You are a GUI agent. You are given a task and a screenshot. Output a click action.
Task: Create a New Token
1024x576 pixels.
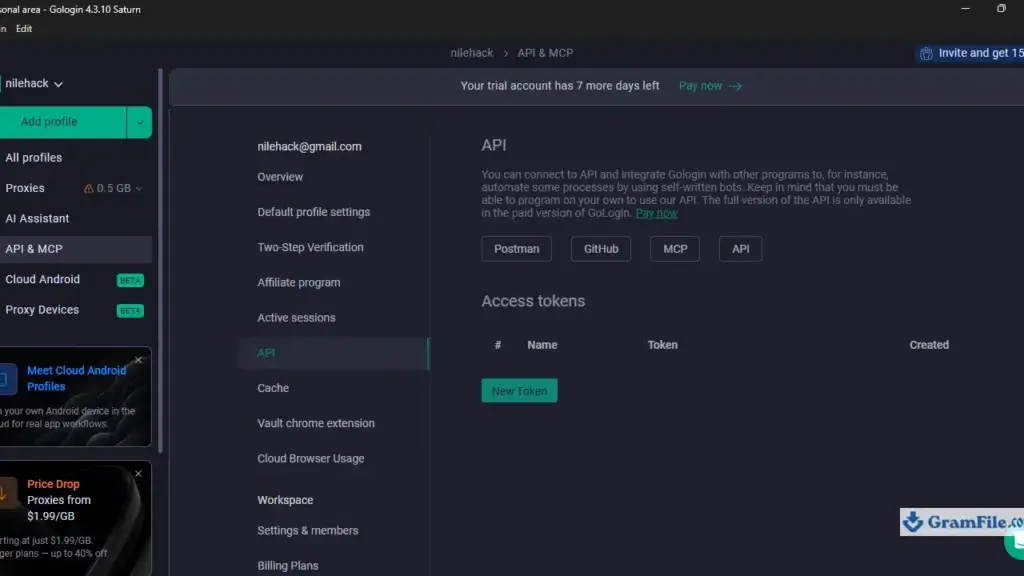pyautogui.click(x=519, y=391)
